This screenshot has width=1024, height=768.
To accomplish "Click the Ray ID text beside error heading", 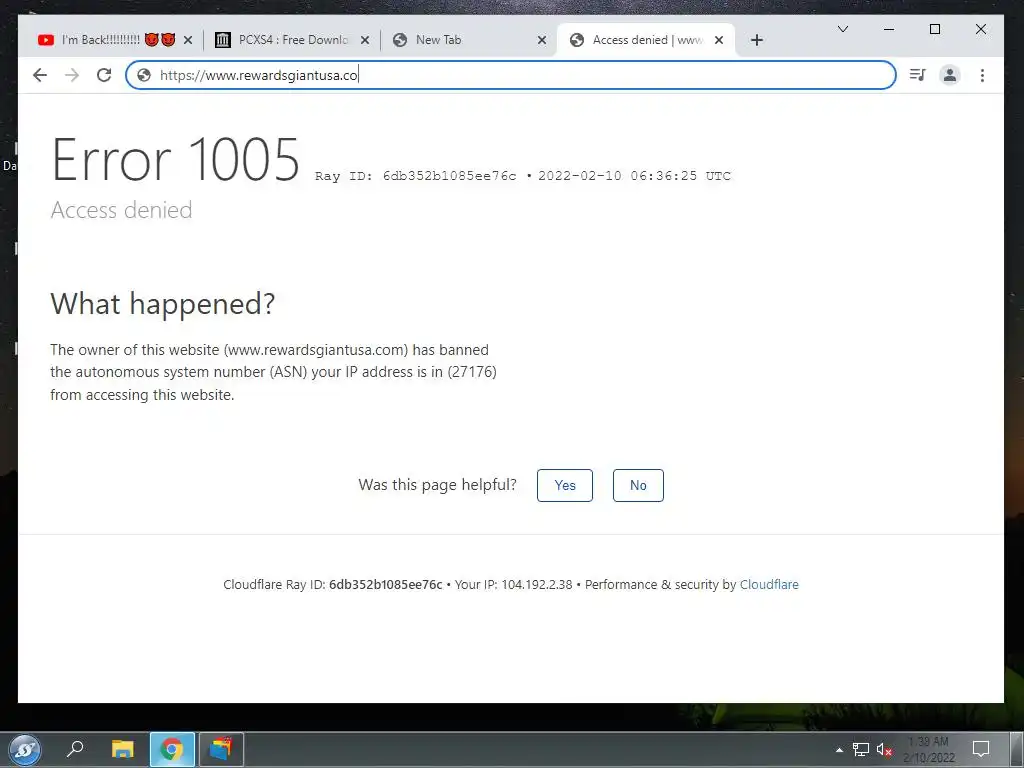I will tap(522, 176).
